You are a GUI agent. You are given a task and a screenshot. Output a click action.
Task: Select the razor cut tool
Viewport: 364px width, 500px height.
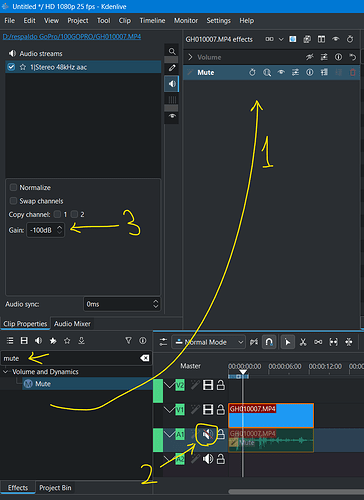[x=303, y=342]
